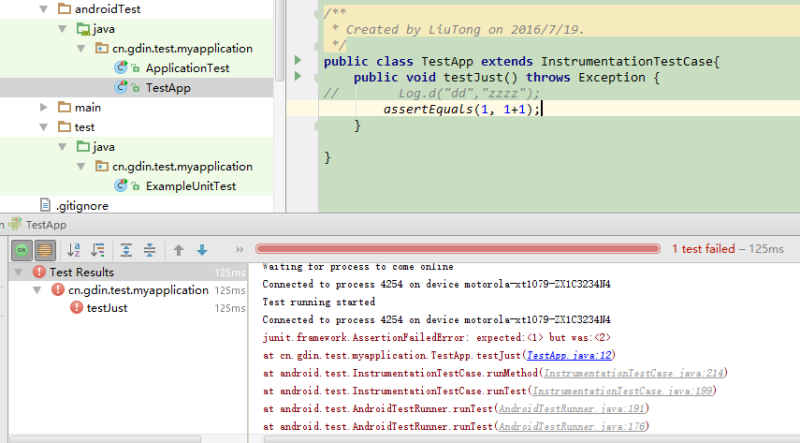Collapse the Test Results root node

point(18,273)
